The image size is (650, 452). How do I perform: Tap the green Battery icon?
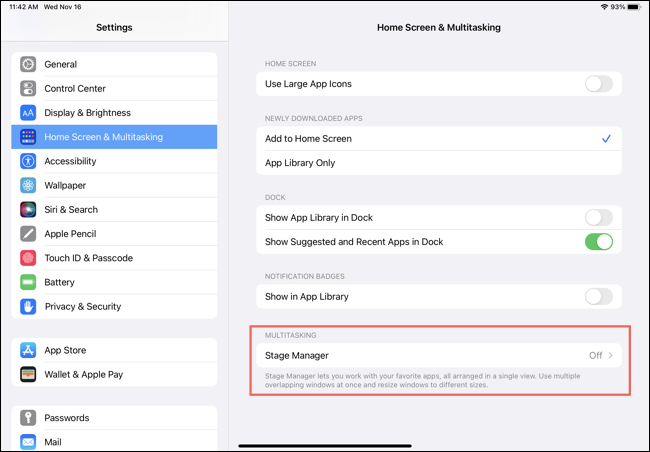pyautogui.click(x=28, y=282)
